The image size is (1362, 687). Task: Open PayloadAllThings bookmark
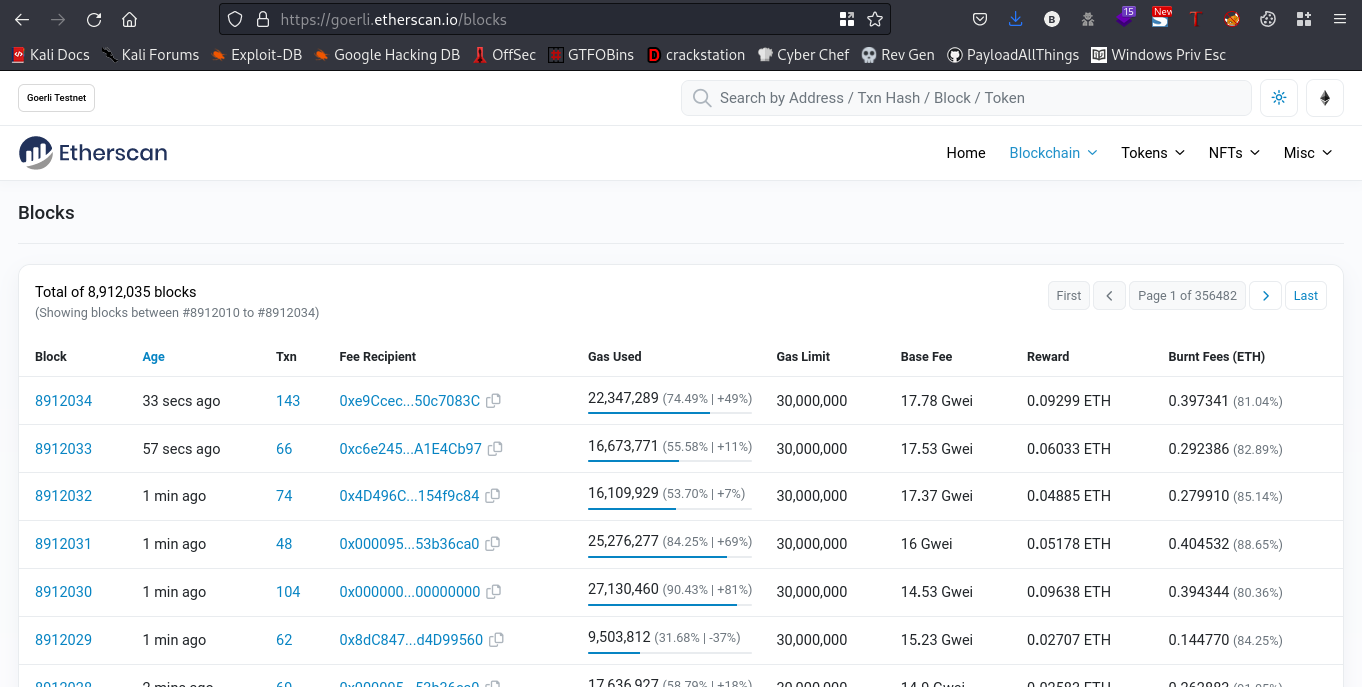coord(1013,55)
